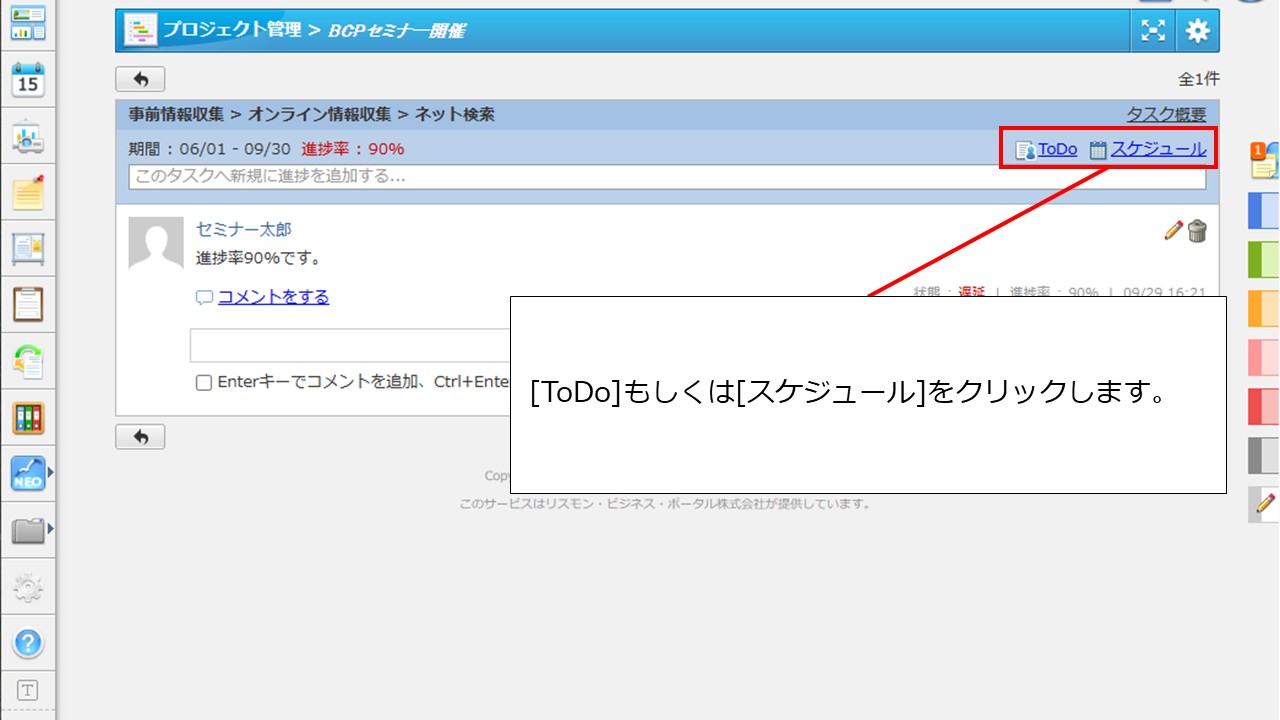Select the gray color label
This screenshot has height=720, width=1280.
point(1264,456)
